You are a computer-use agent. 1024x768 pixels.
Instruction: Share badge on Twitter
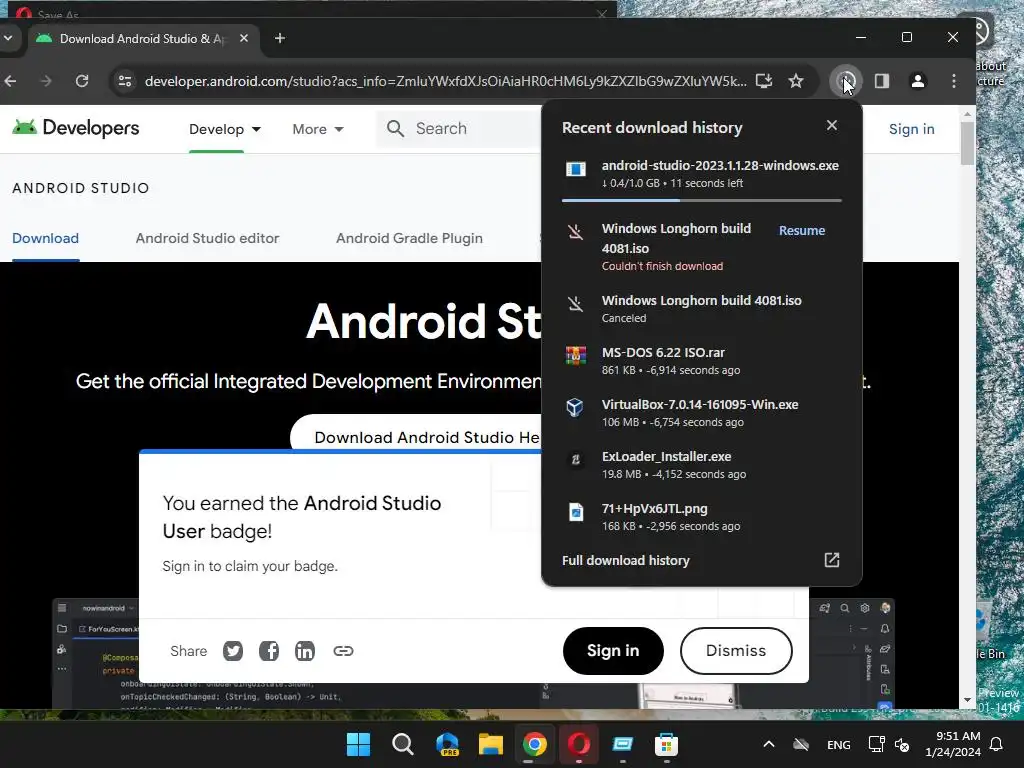click(x=232, y=651)
